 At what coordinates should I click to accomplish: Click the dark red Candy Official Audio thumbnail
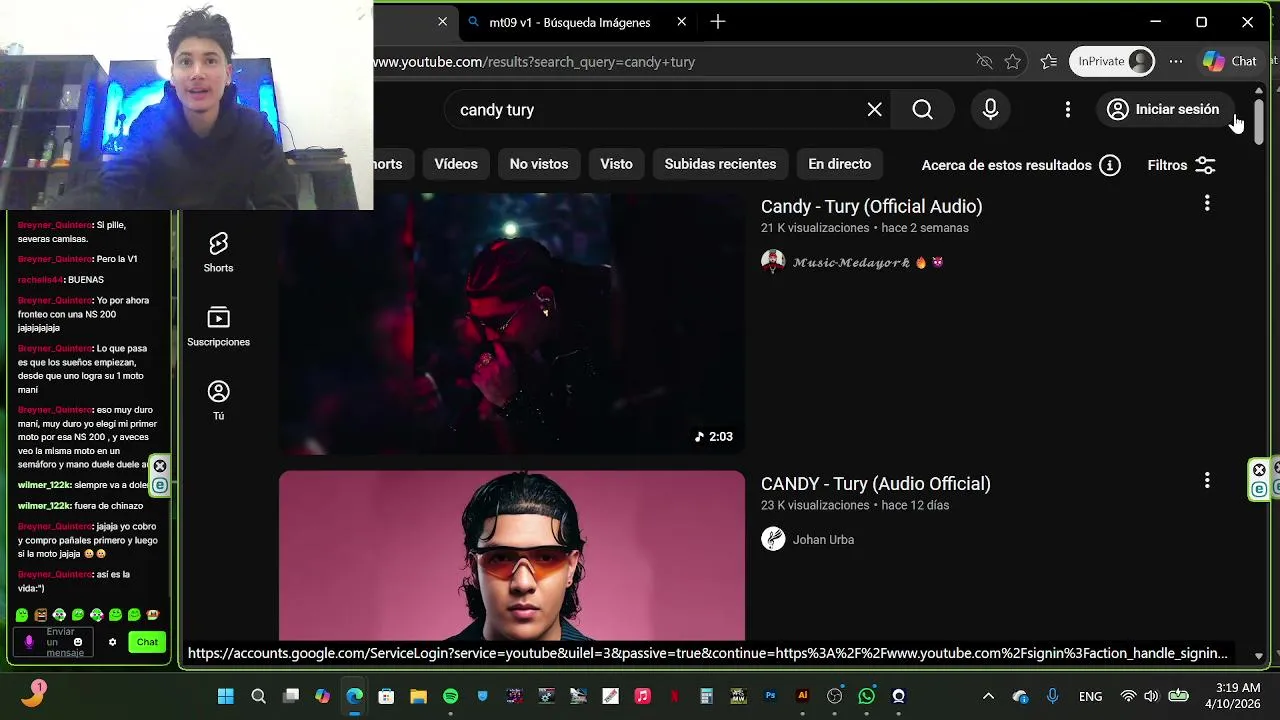pyautogui.click(x=512, y=323)
